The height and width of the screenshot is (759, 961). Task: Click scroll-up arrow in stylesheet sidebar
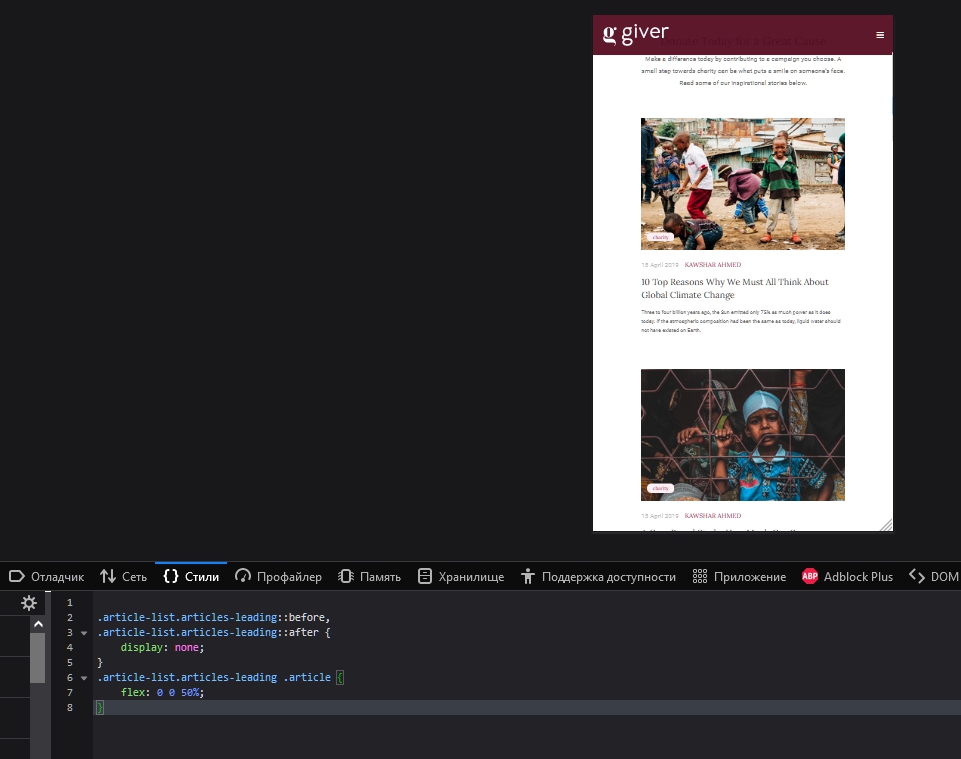38,624
